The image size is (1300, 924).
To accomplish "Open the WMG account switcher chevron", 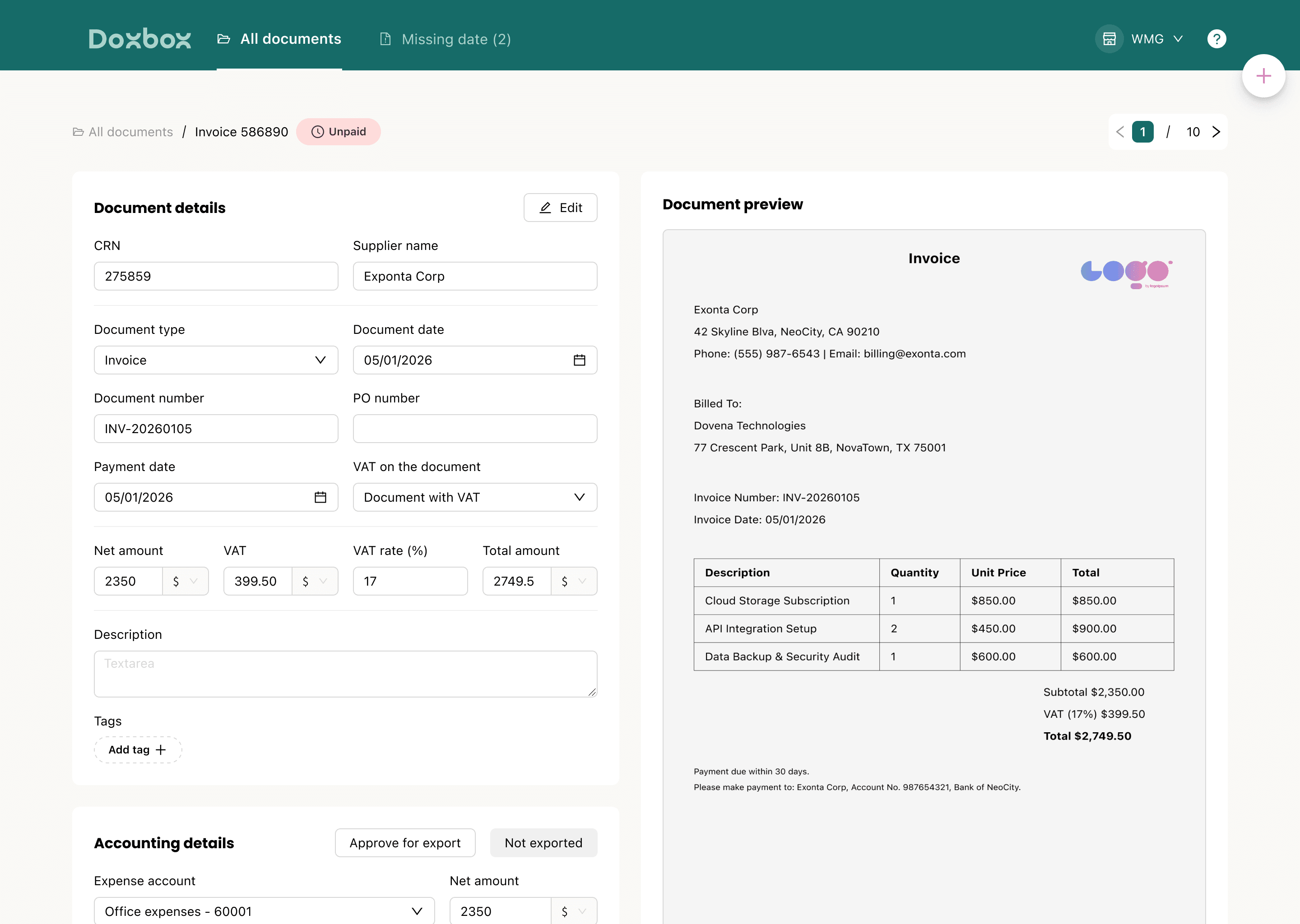I will 1178,39.
